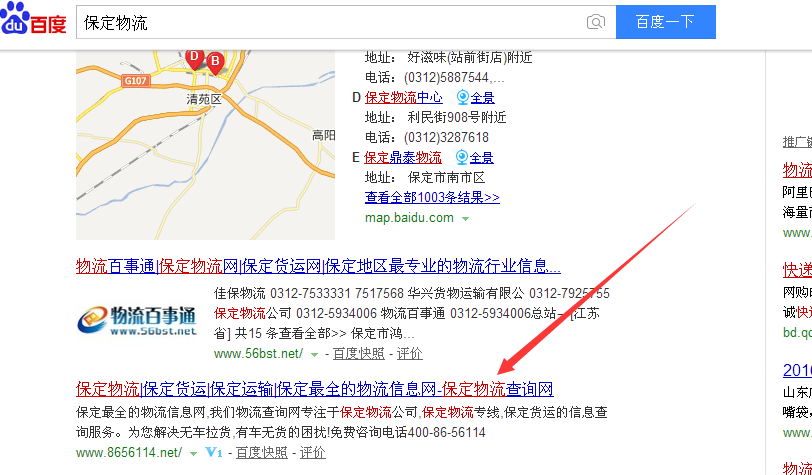Click the V1 credibility badge icon
812x475 pixels.
[x=214, y=453]
